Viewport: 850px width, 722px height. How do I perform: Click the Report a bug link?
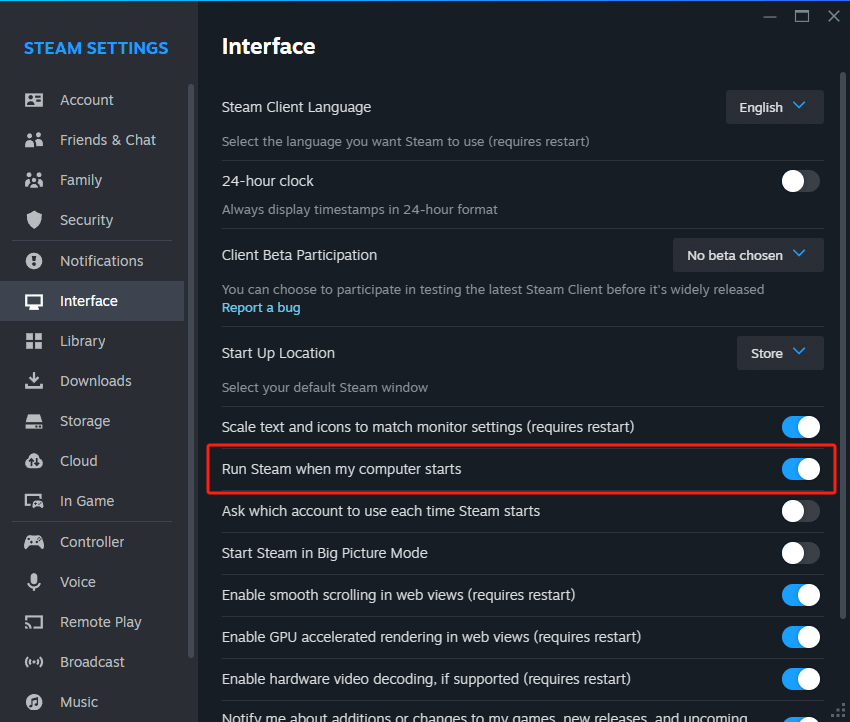point(261,308)
